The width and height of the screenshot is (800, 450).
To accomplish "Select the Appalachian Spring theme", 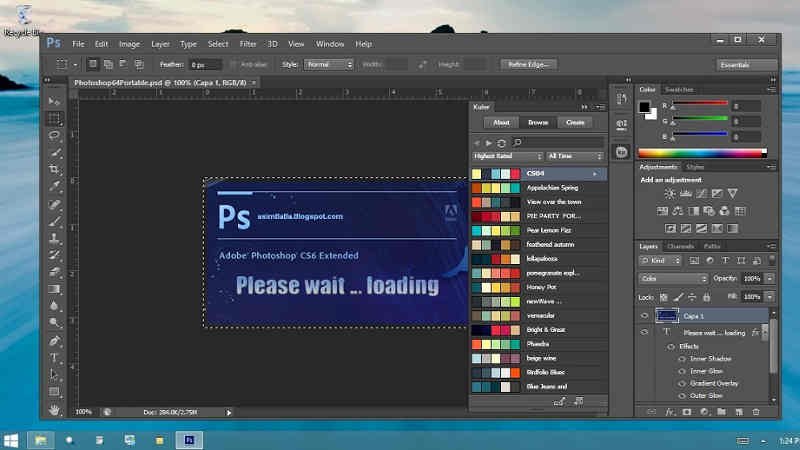I will [538, 188].
